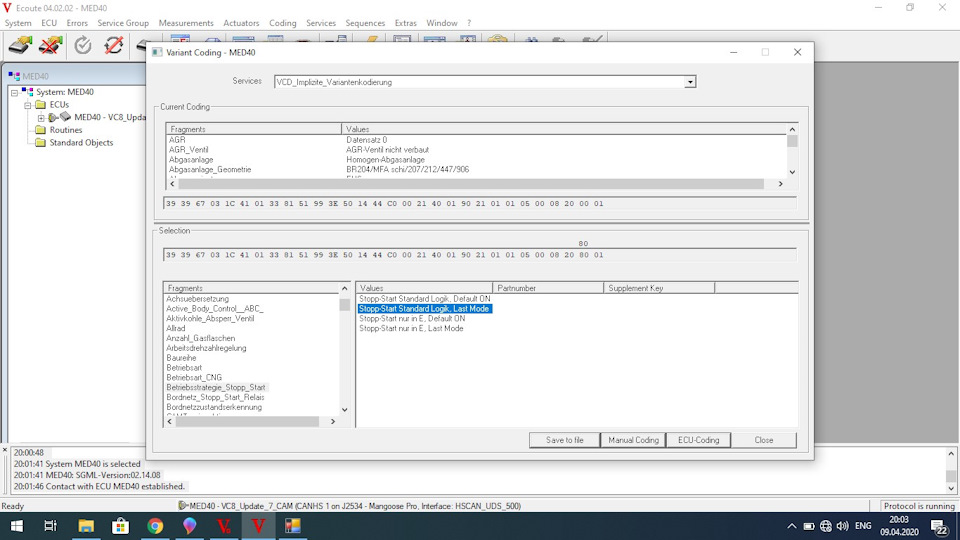
Task: Click the Window menu
Action: tap(441, 23)
